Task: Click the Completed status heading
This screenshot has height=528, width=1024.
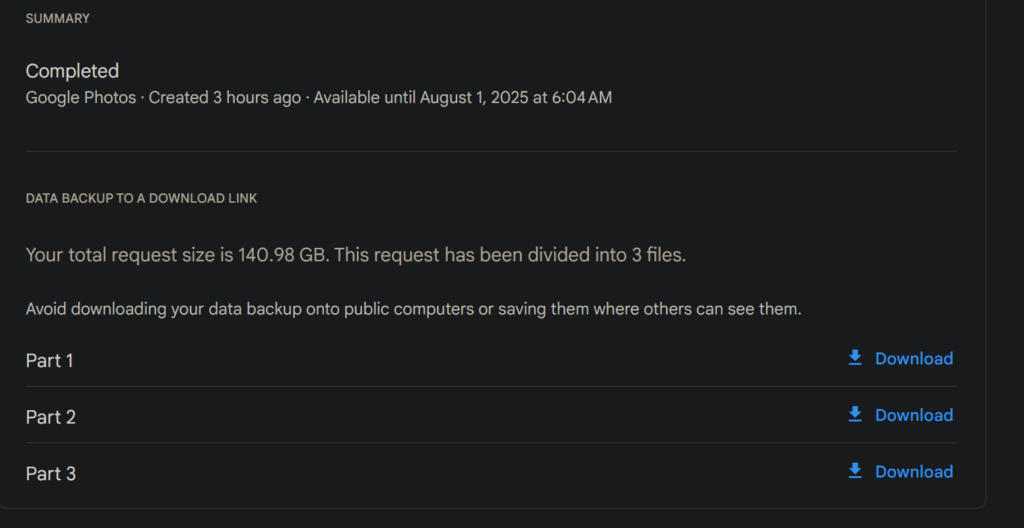Action: pos(72,71)
